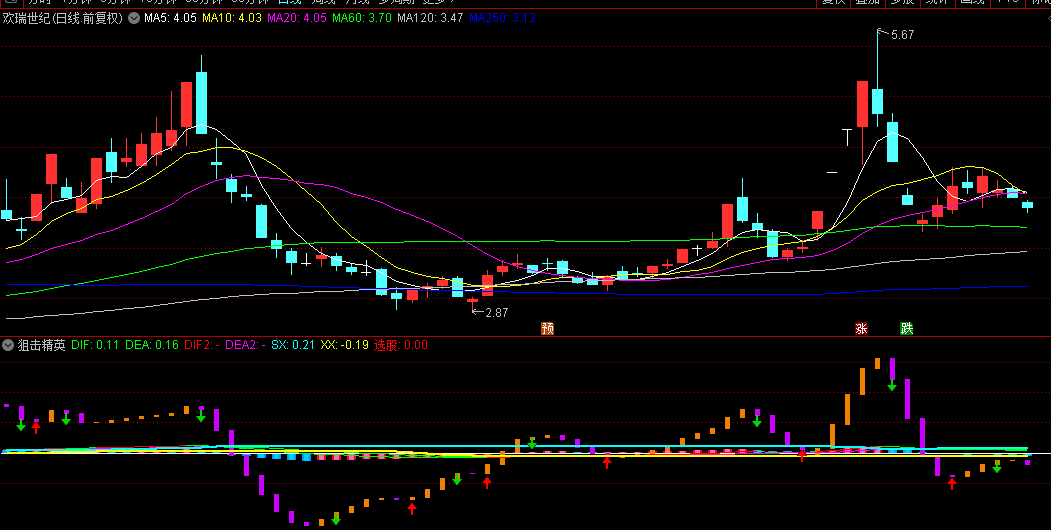The width and height of the screenshot is (1051, 530).
Task: Click the red 选股: 0.00 value
Action: click(x=400, y=345)
